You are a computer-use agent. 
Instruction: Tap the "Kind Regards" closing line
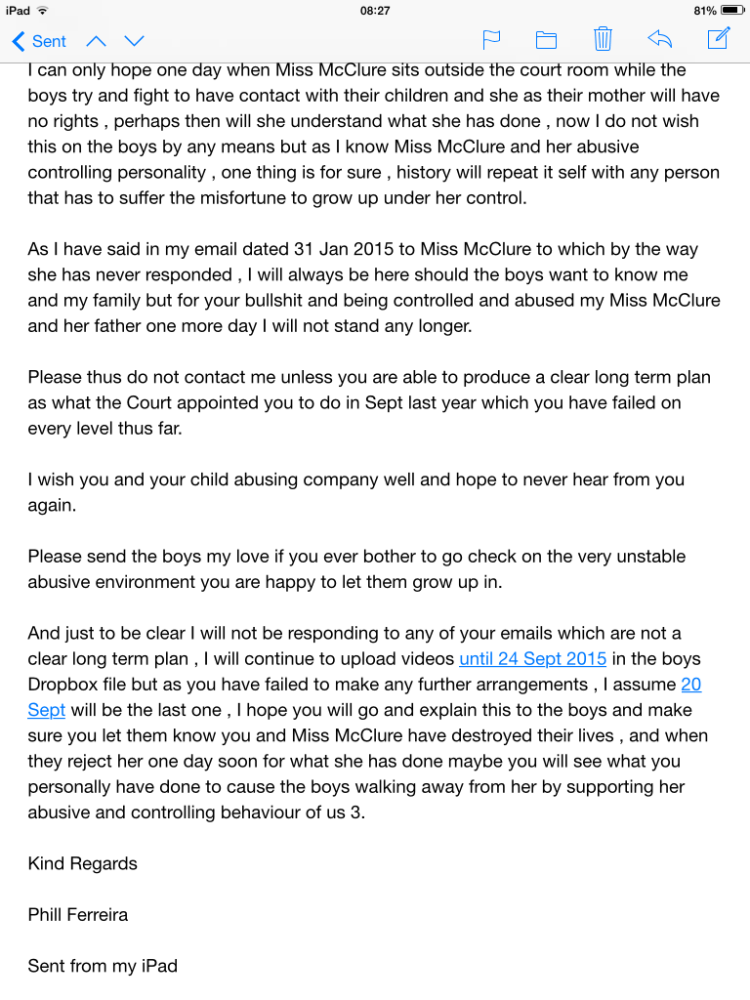[x=82, y=863]
